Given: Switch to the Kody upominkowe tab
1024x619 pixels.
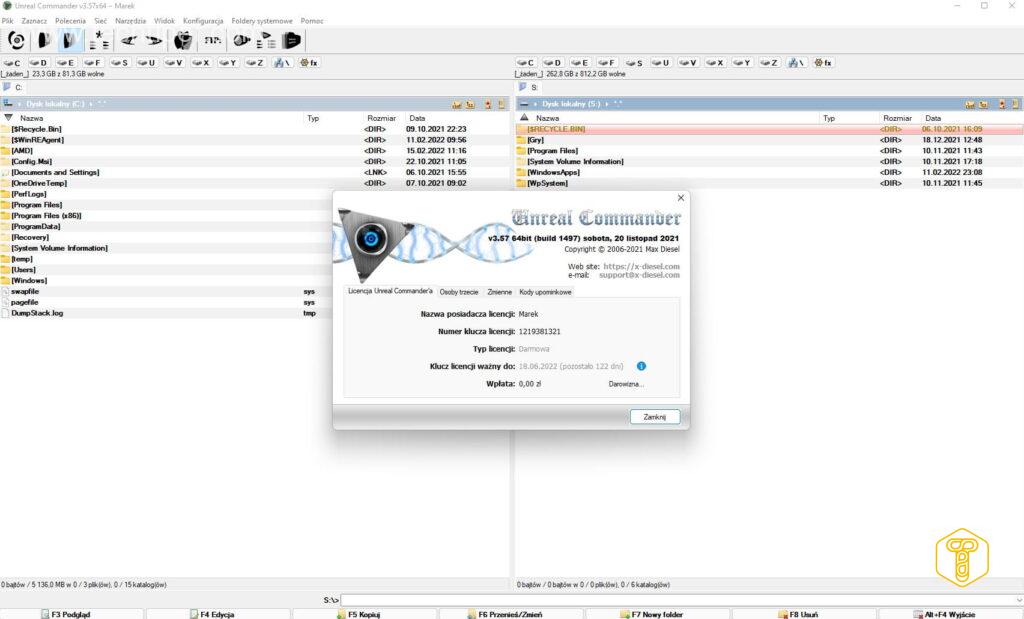Looking at the screenshot, I should 545,292.
